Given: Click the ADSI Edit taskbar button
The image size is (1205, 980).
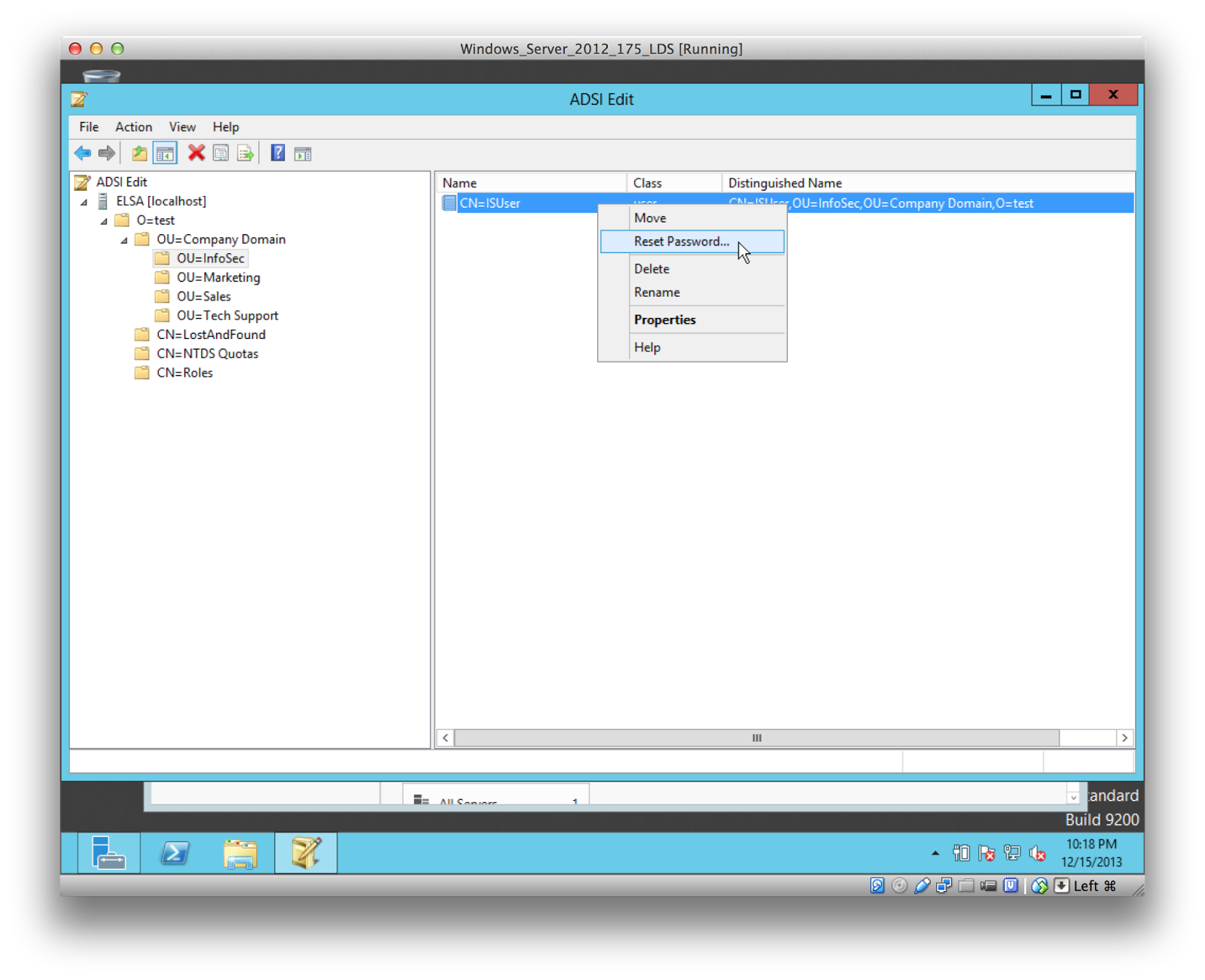Looking at the screenshot, I should [306, 853].
